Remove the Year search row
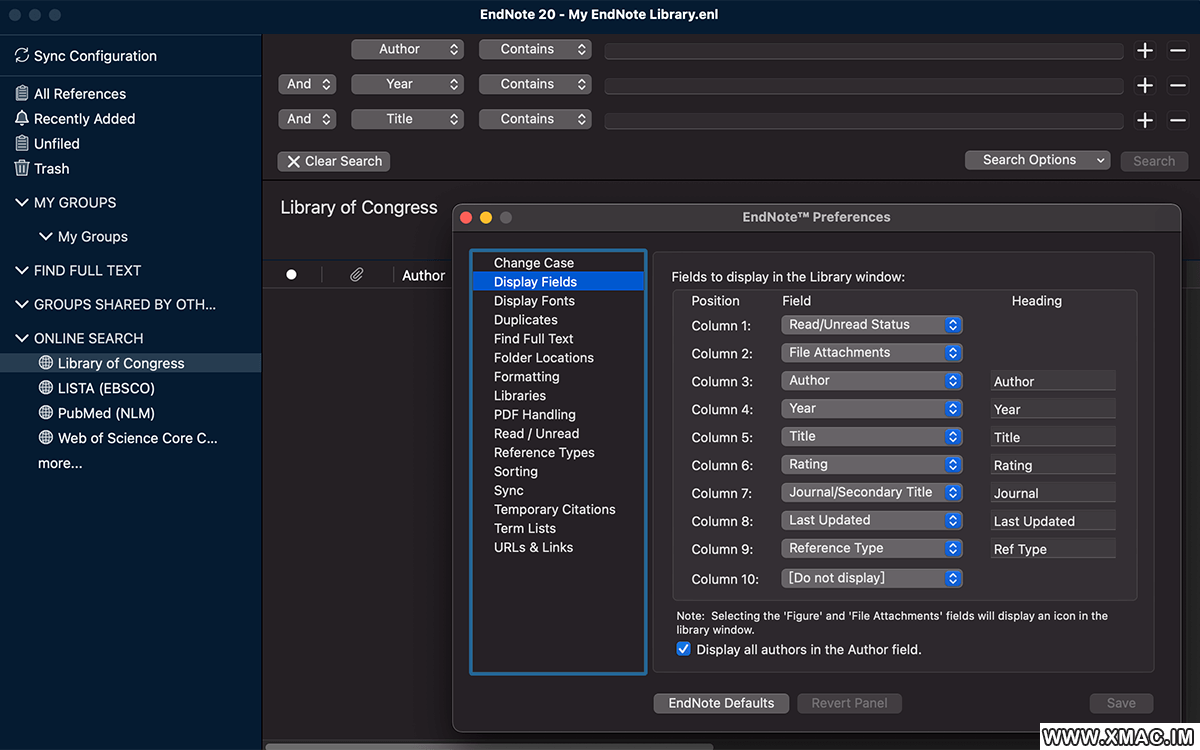Image resolution: width=1200 pixels, height=750 pixels. [x=1178, y=85]
